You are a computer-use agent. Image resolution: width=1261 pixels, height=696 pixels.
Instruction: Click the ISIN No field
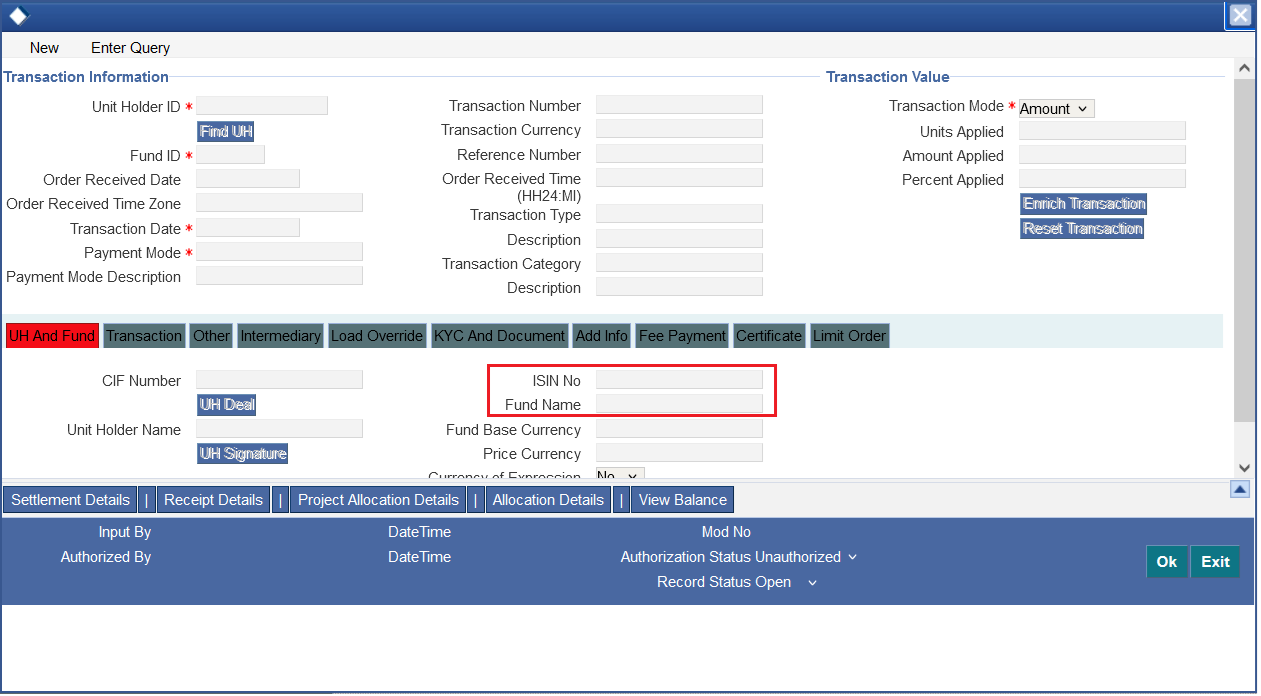pos(679,380)
